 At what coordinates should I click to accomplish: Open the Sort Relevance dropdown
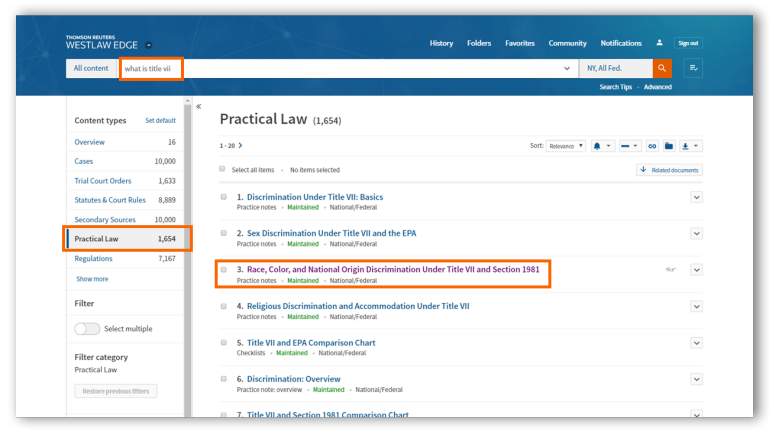coord(566,146)
